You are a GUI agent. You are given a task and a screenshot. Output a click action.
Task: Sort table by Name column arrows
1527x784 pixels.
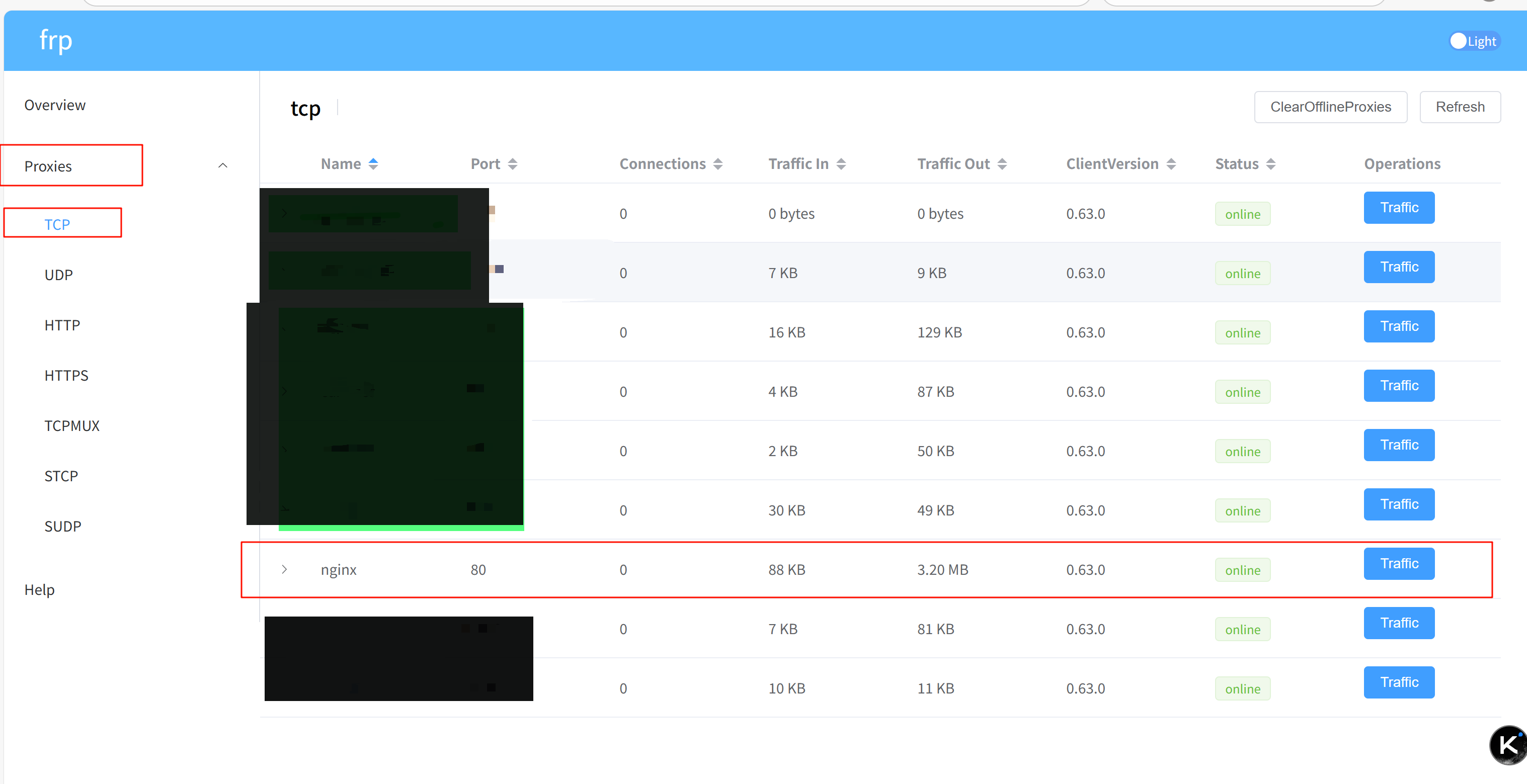373,164
